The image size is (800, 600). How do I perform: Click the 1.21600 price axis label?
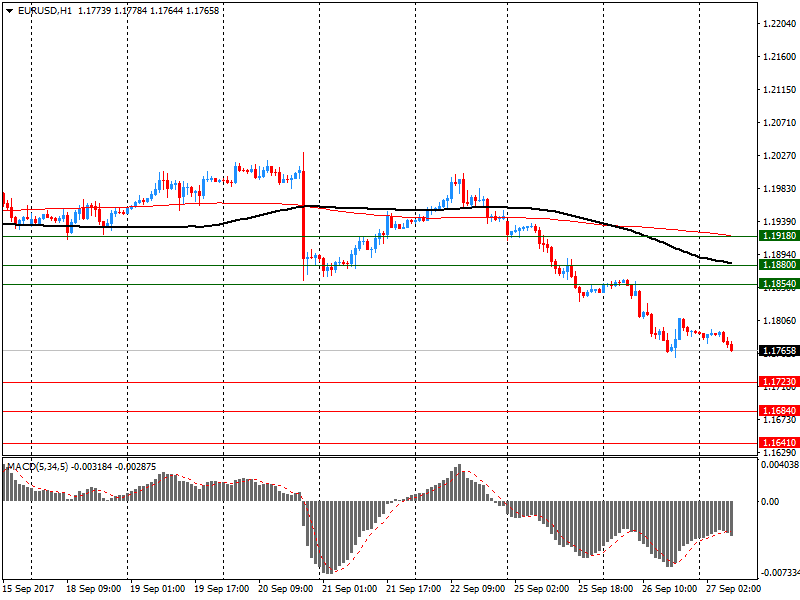click(x=779, y=57)
